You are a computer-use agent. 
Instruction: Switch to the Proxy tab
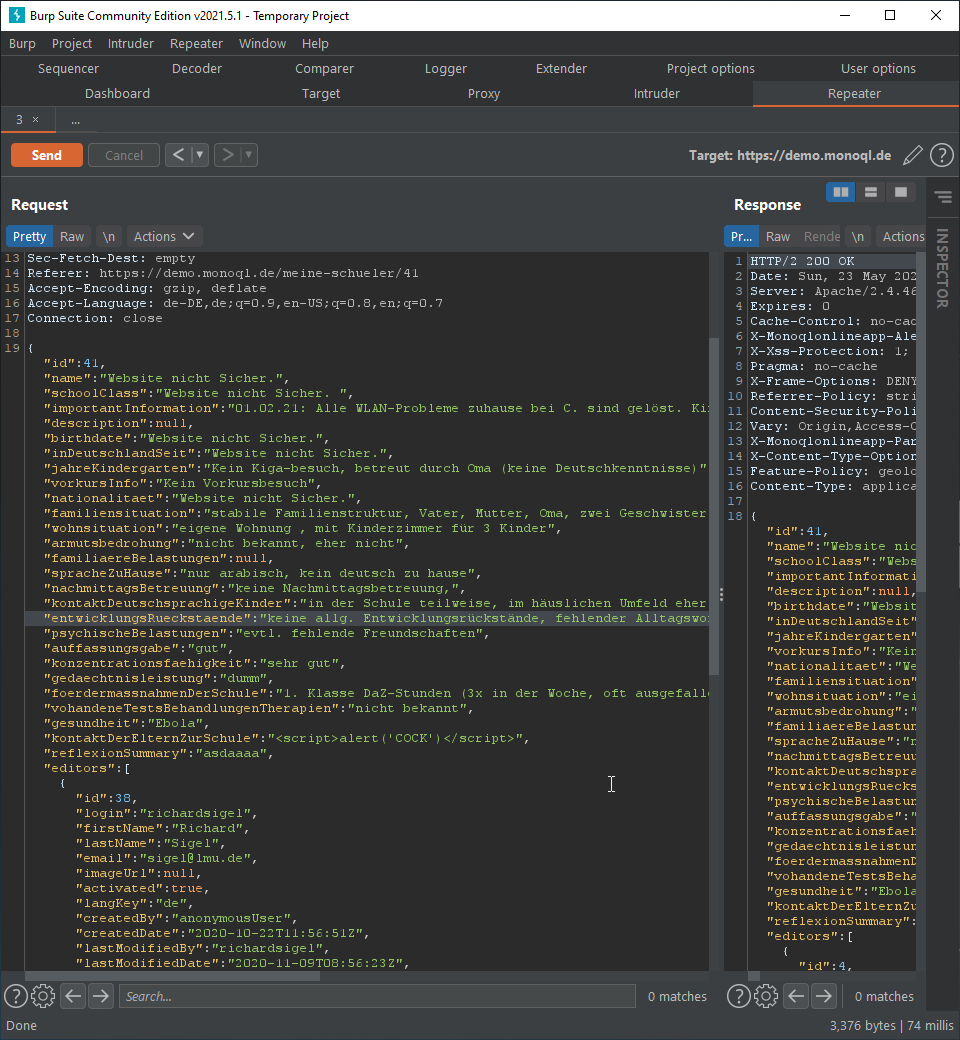point(484,93)
